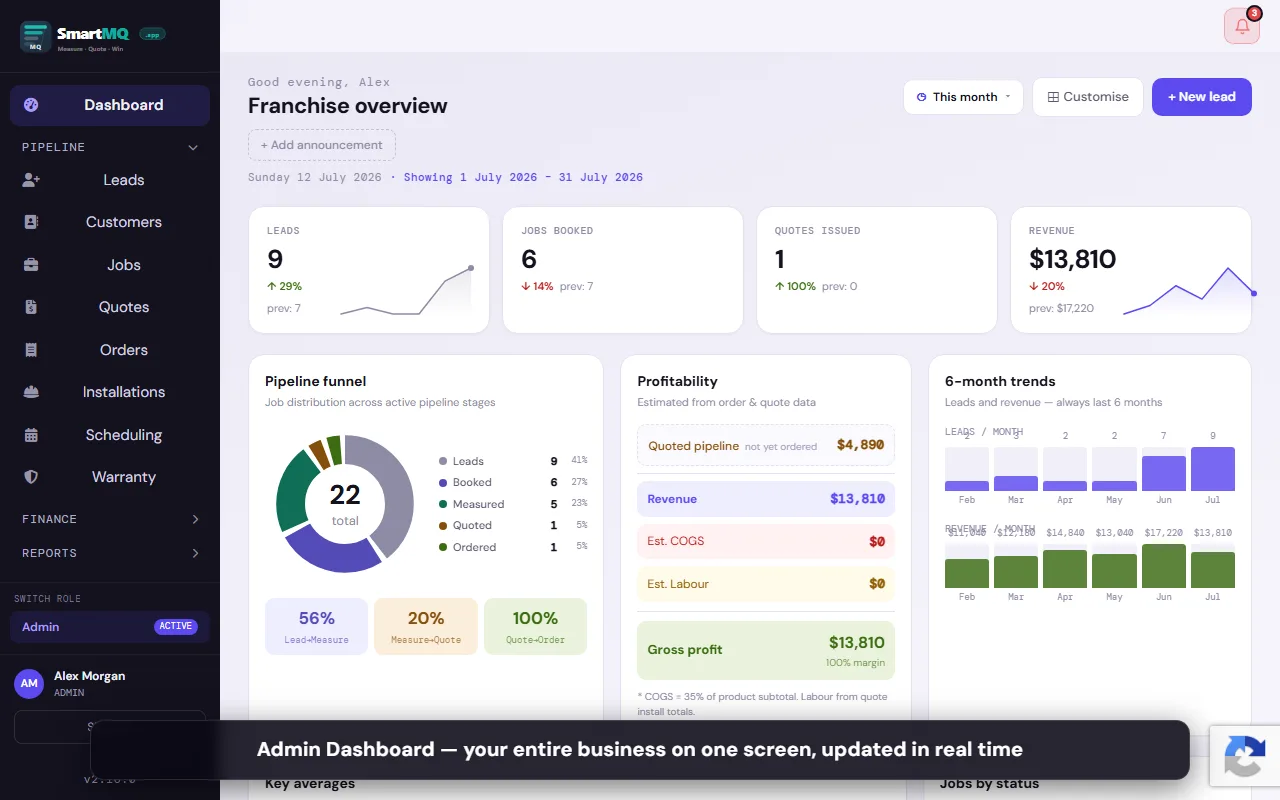The image size is (1280, 800).
Task: Open Warranty in the sidebar
Action: [x=110, y=477]
